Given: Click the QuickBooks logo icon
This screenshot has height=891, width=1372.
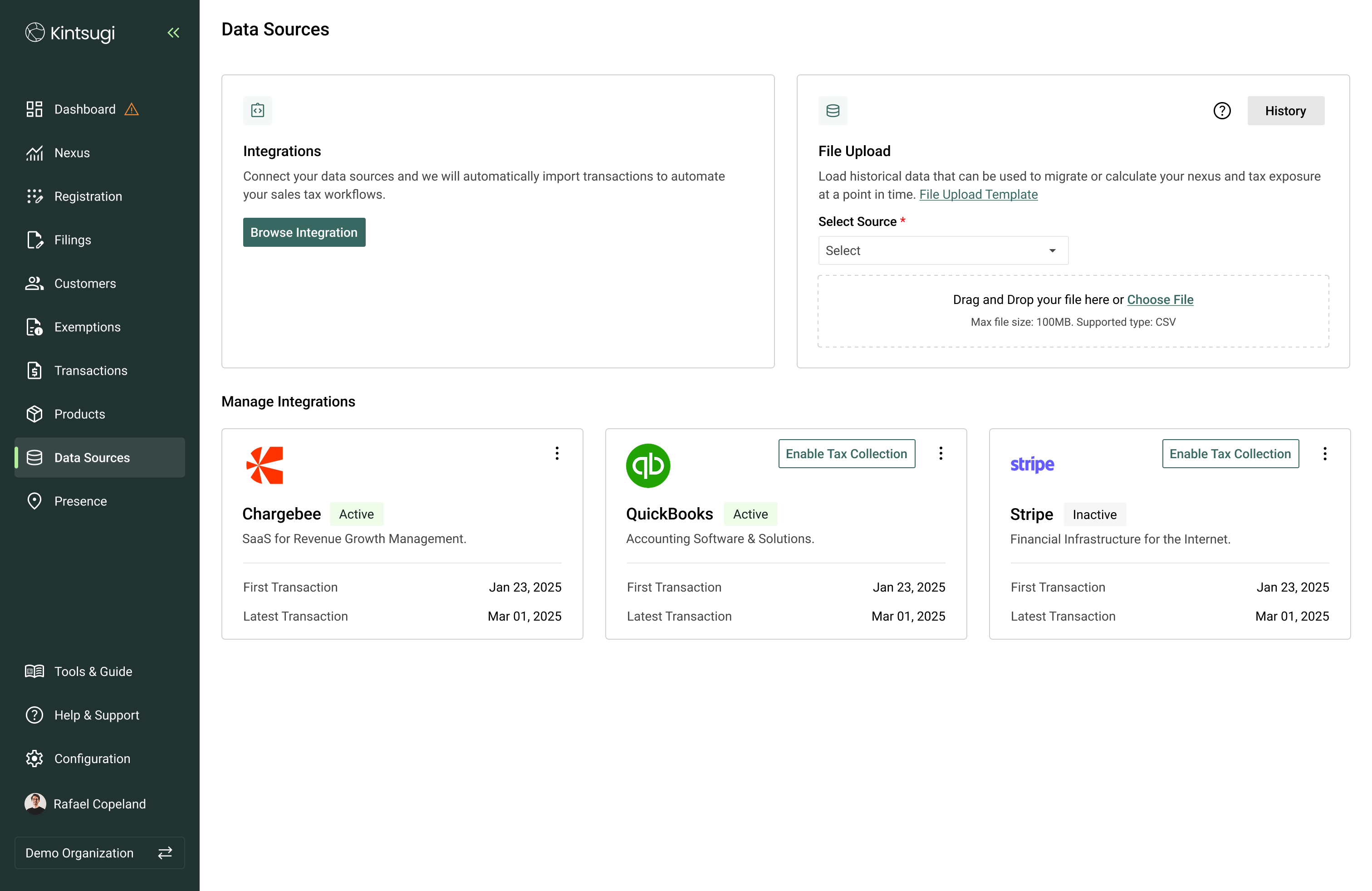Looking at the screenshot, I should pos(648,465).
